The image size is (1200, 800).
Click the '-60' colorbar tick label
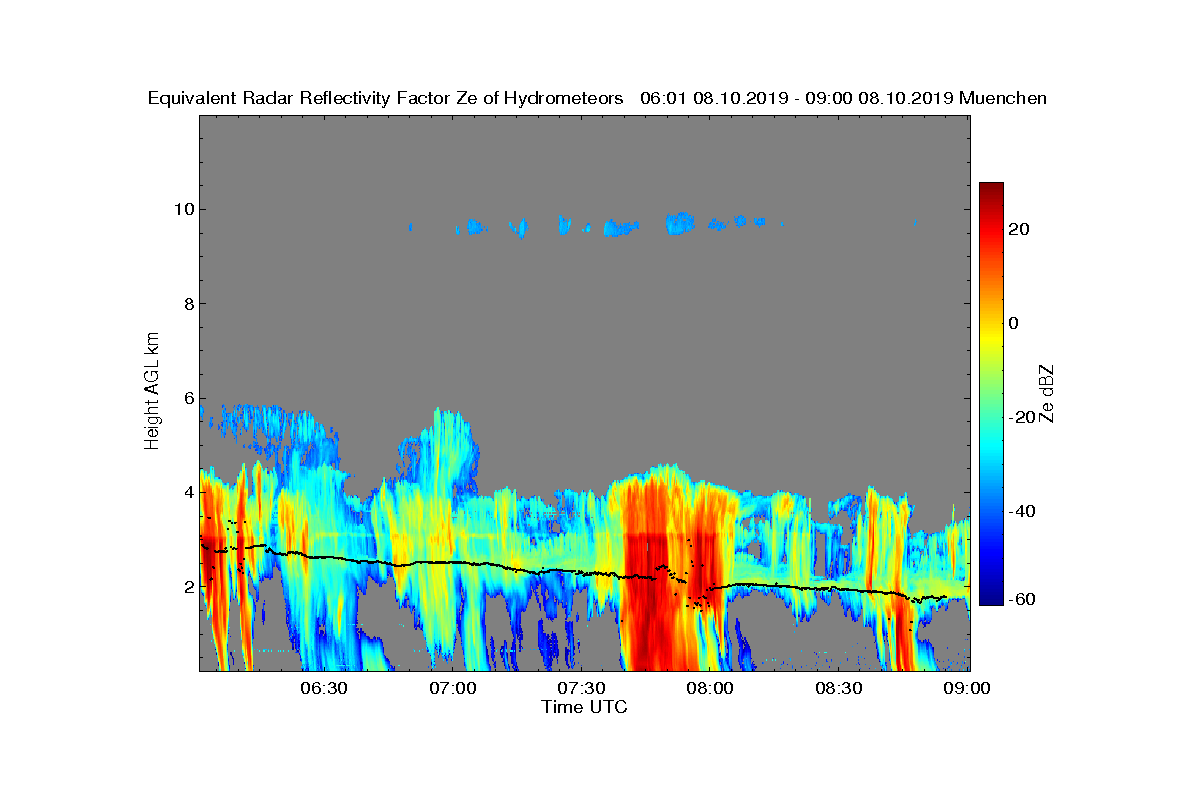(x=1023, y=599)
